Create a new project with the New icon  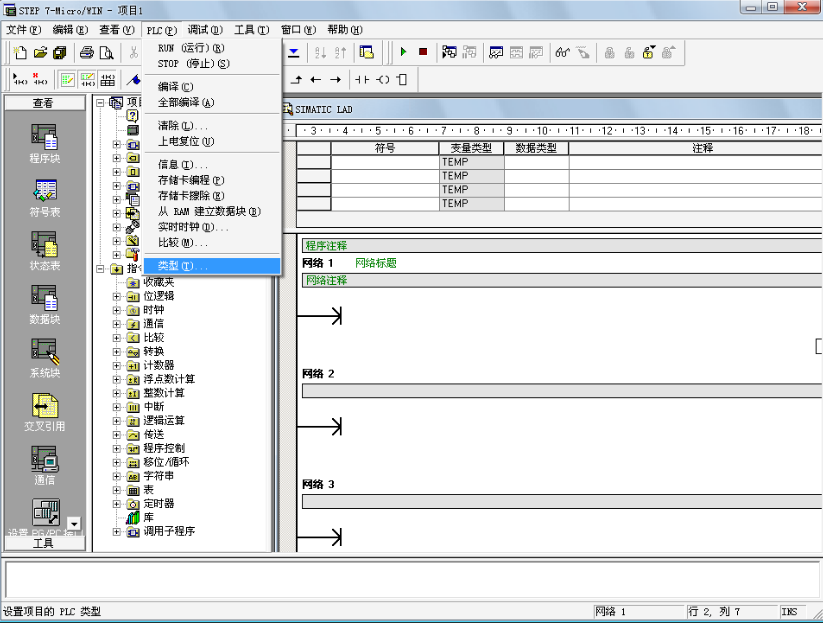point(20,52)
